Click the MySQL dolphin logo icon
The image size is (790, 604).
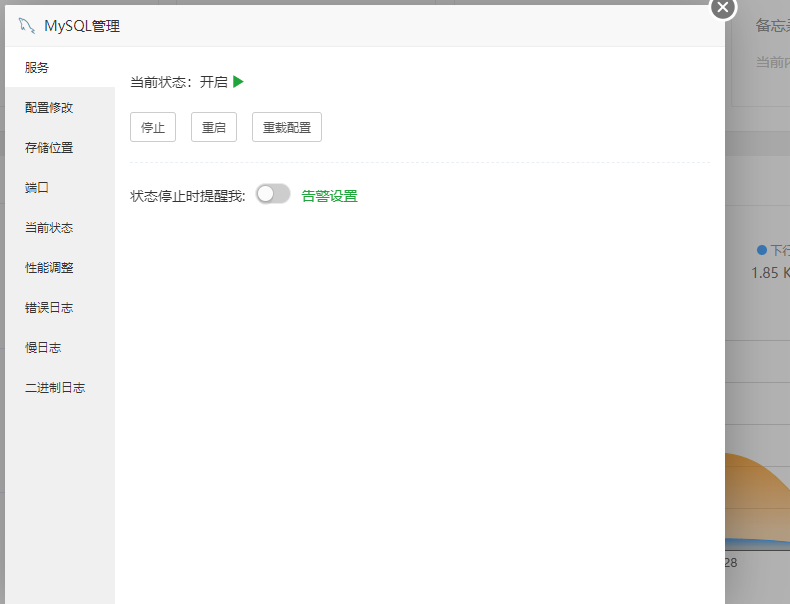point(27,26)
